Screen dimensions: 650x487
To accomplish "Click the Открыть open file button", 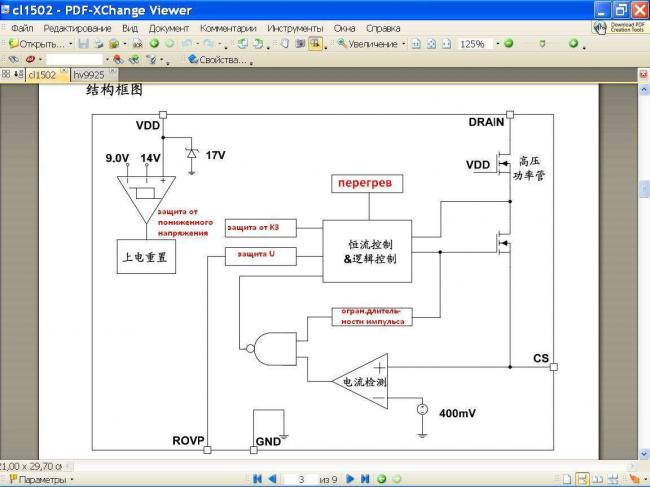I will click(x=37, y=44).
